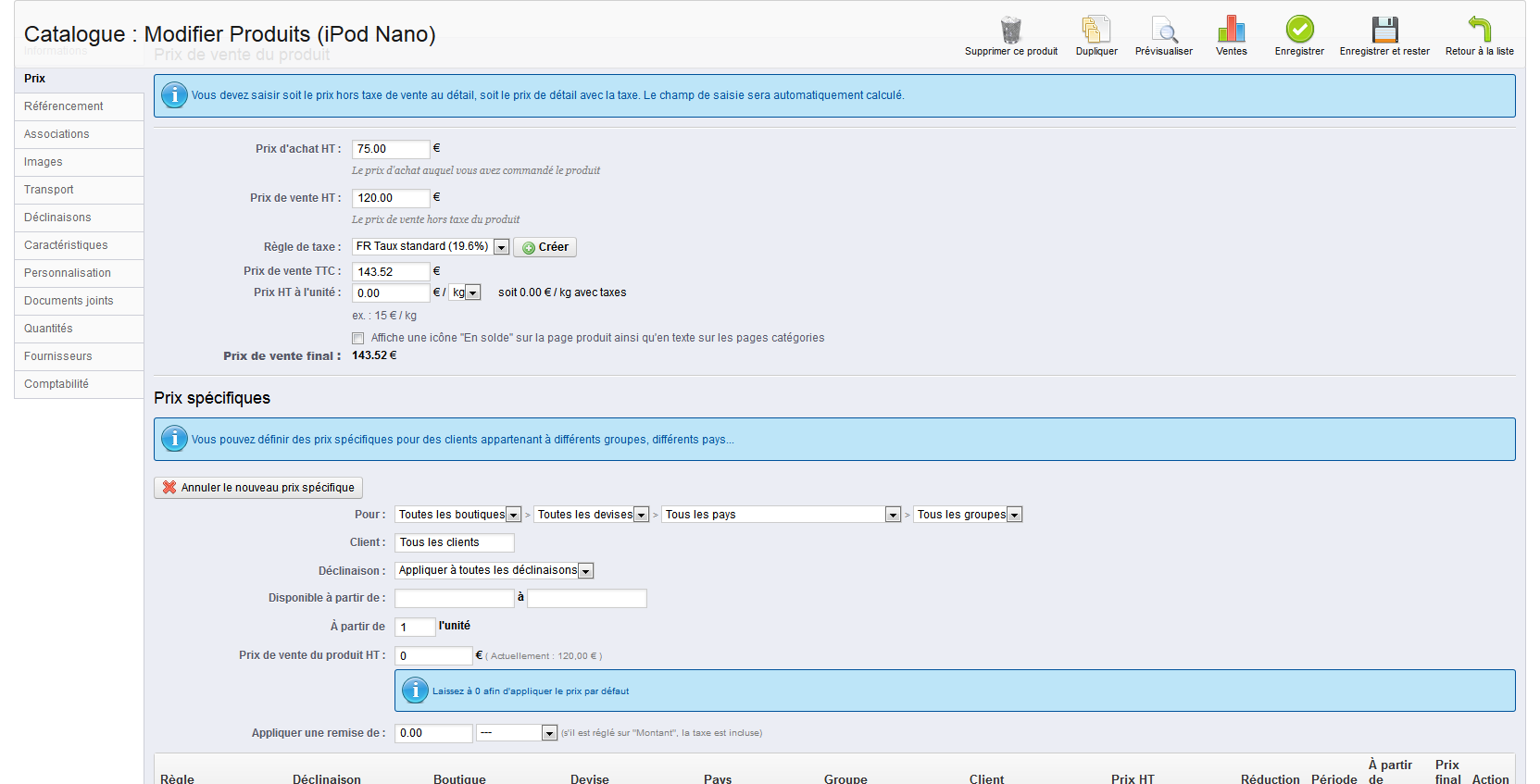
Task: Click the 'Groupe' column header
Action: pos(845,779)
